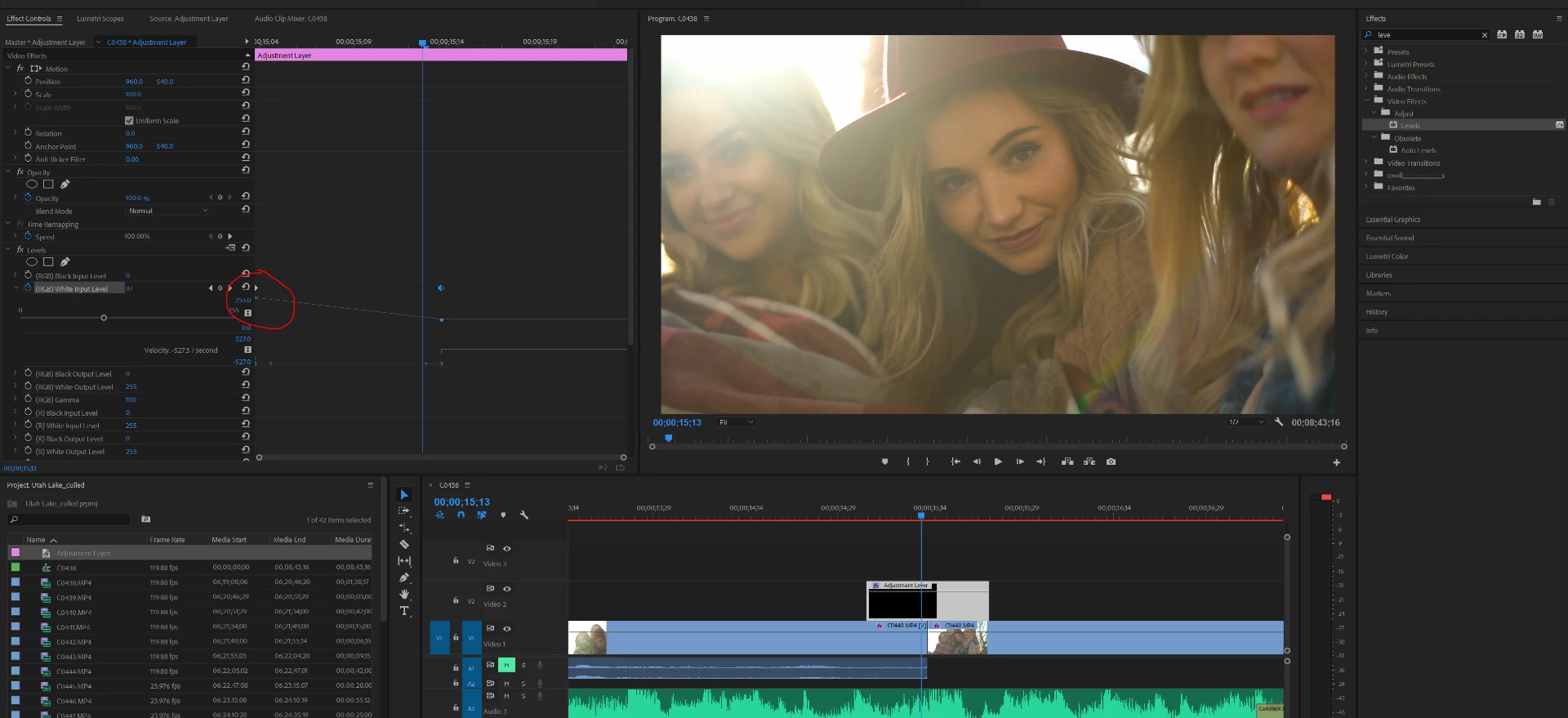Open the Essential Graphics panel
The width and height of the screenshot is (1568, 718).
coord(1393,220)
